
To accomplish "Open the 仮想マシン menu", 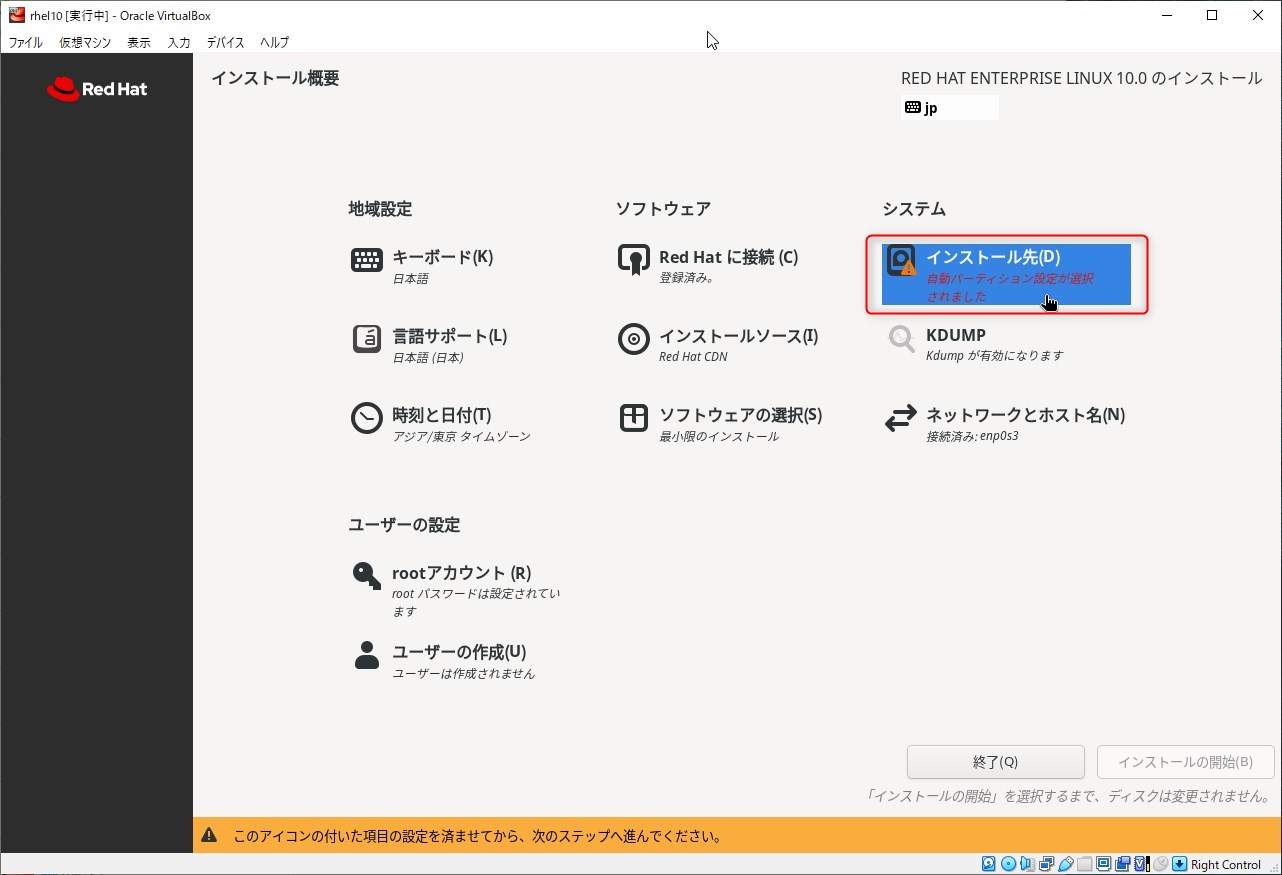I will (85, 43).
